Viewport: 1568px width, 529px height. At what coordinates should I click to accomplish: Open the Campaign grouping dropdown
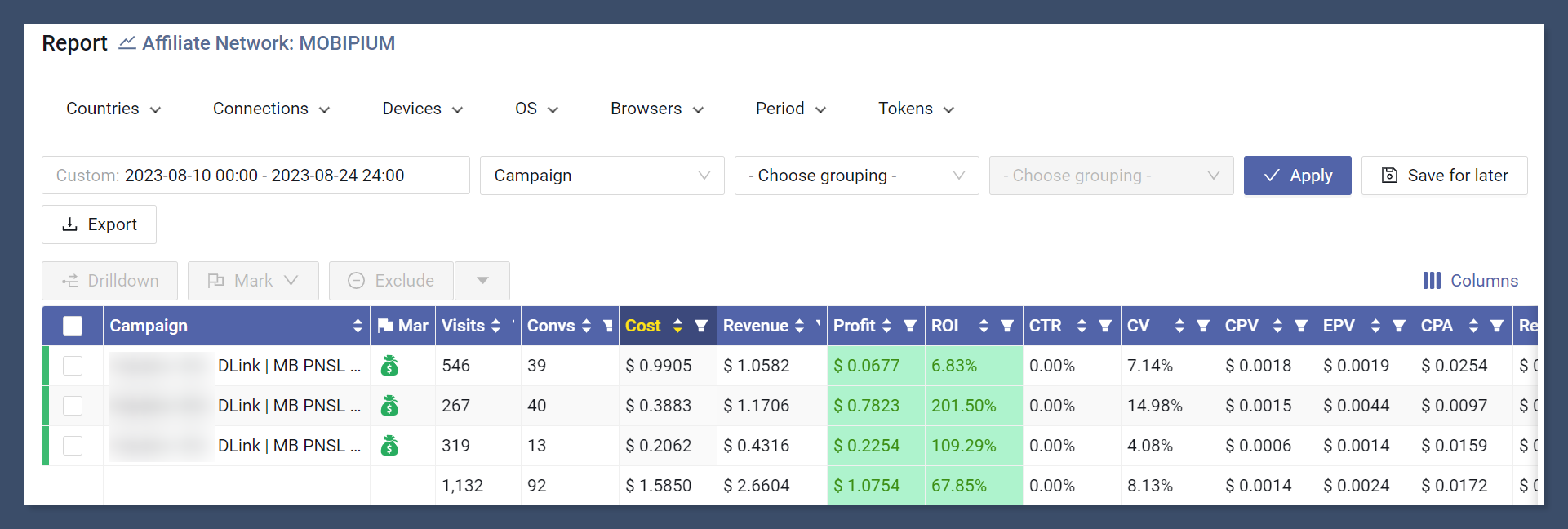point(602,176)
